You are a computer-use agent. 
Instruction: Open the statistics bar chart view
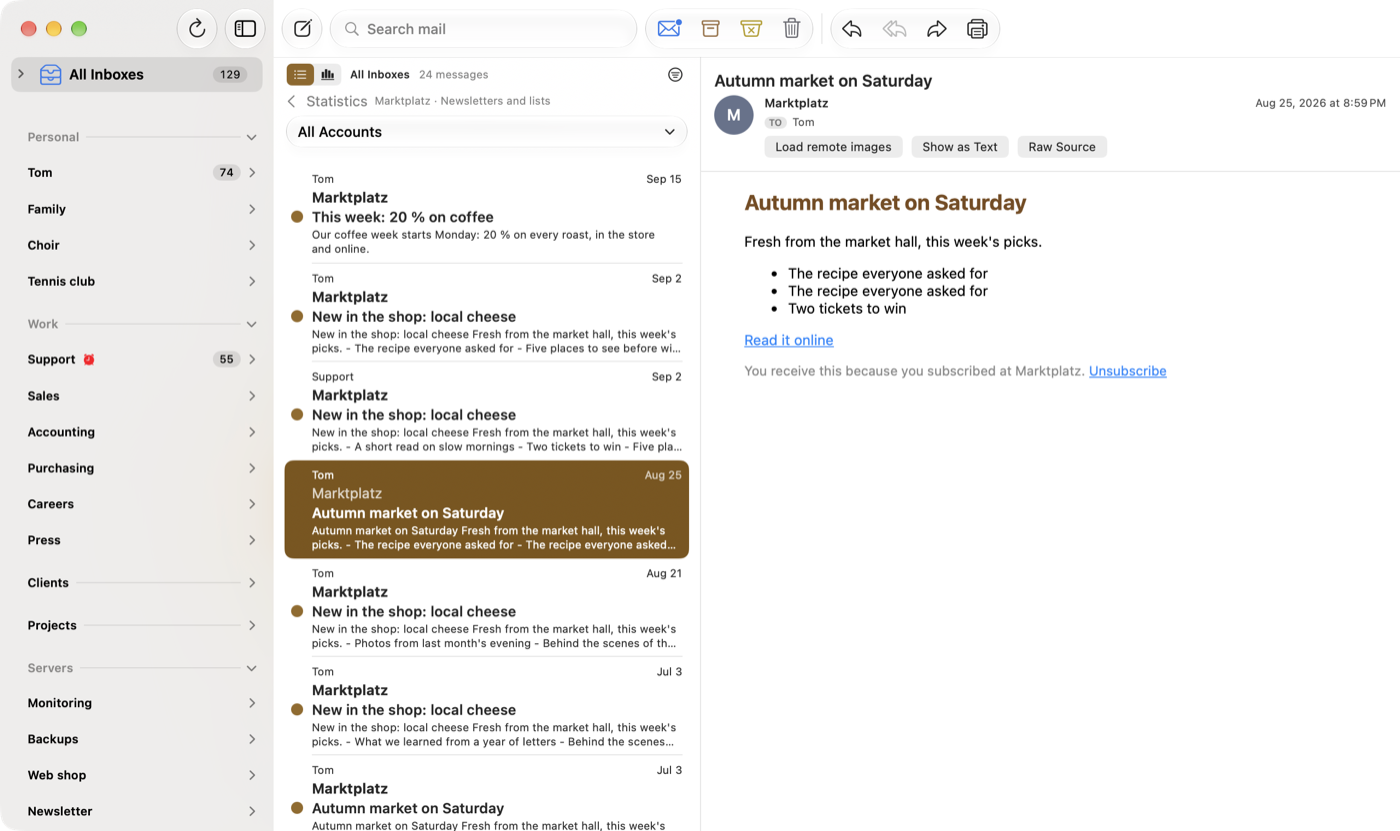point(328,75)
